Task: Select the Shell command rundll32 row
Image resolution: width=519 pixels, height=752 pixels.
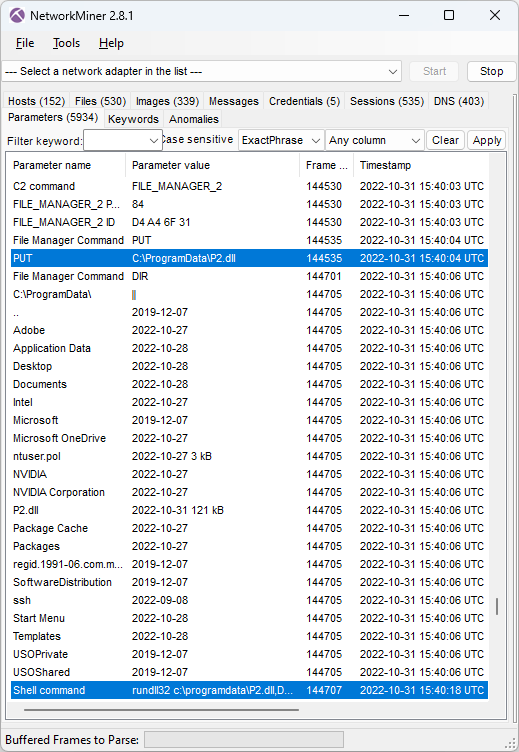Action: tap(249, 690)
